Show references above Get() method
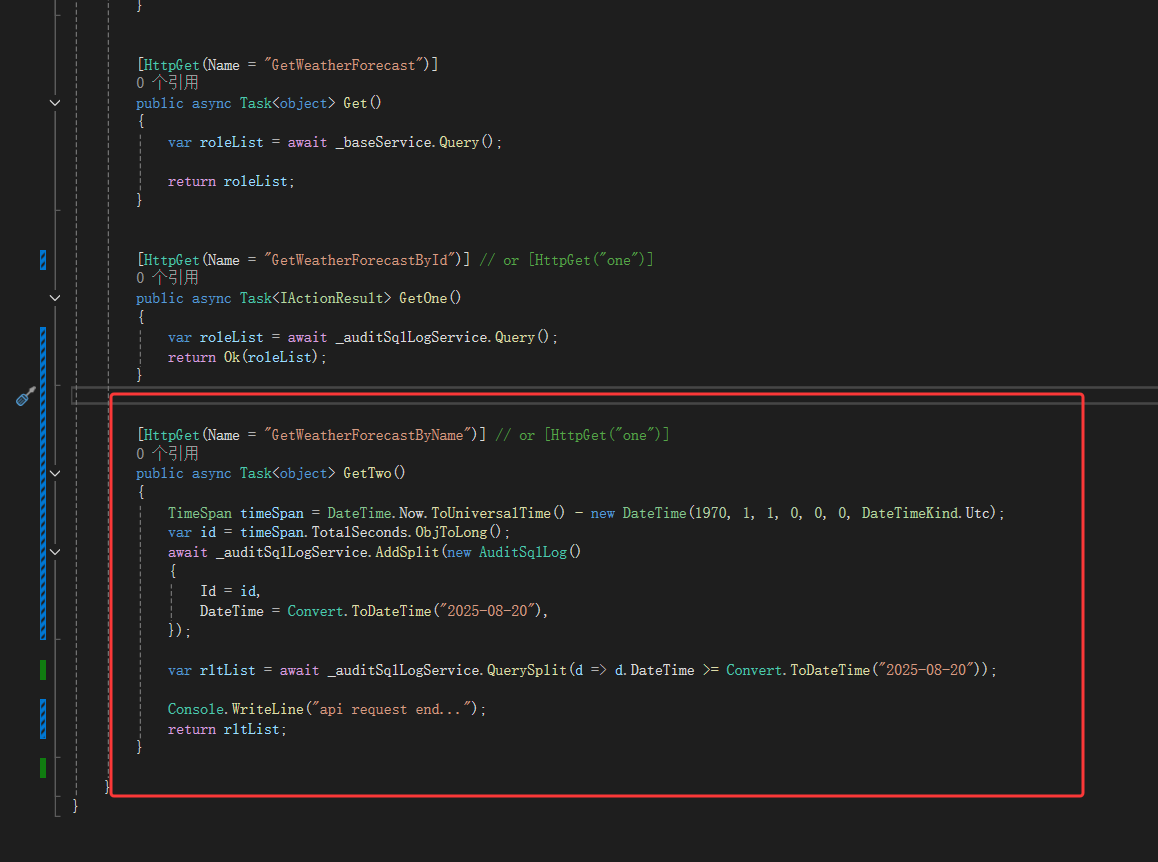This screenshot has width=1158, height=862. (167, 83)
